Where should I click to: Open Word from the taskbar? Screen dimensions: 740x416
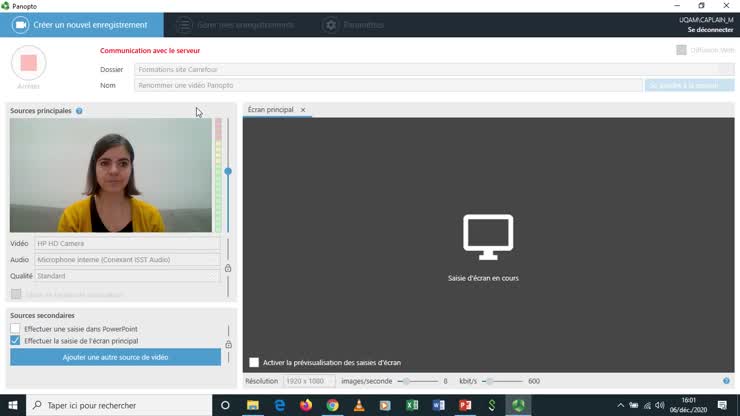tap(438, 405)
